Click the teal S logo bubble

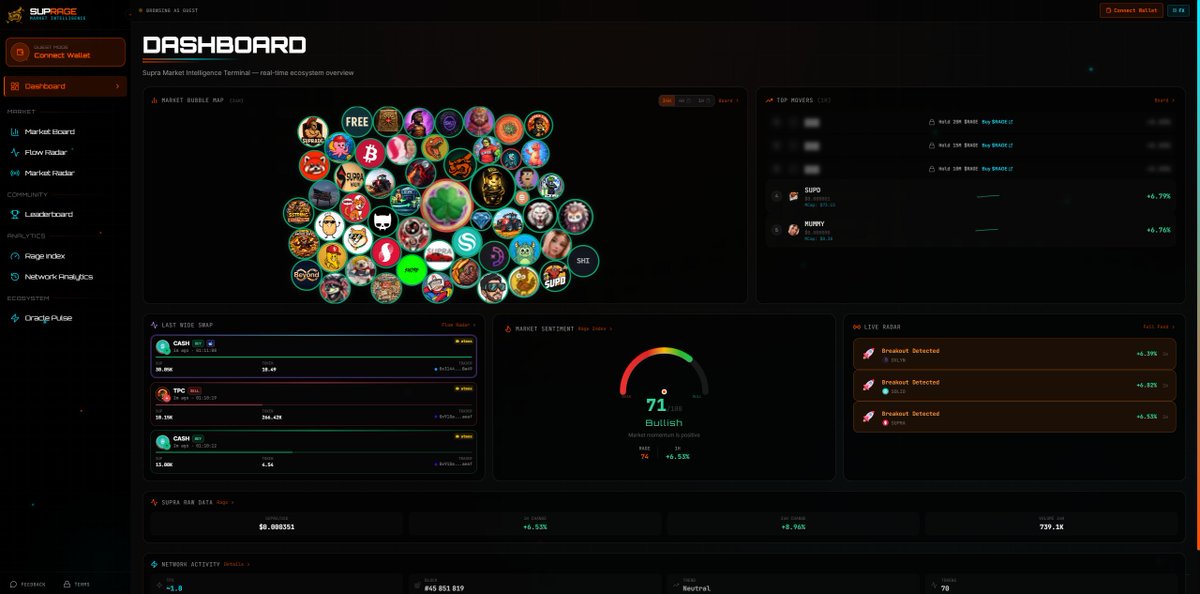click(x=467, y=243)
